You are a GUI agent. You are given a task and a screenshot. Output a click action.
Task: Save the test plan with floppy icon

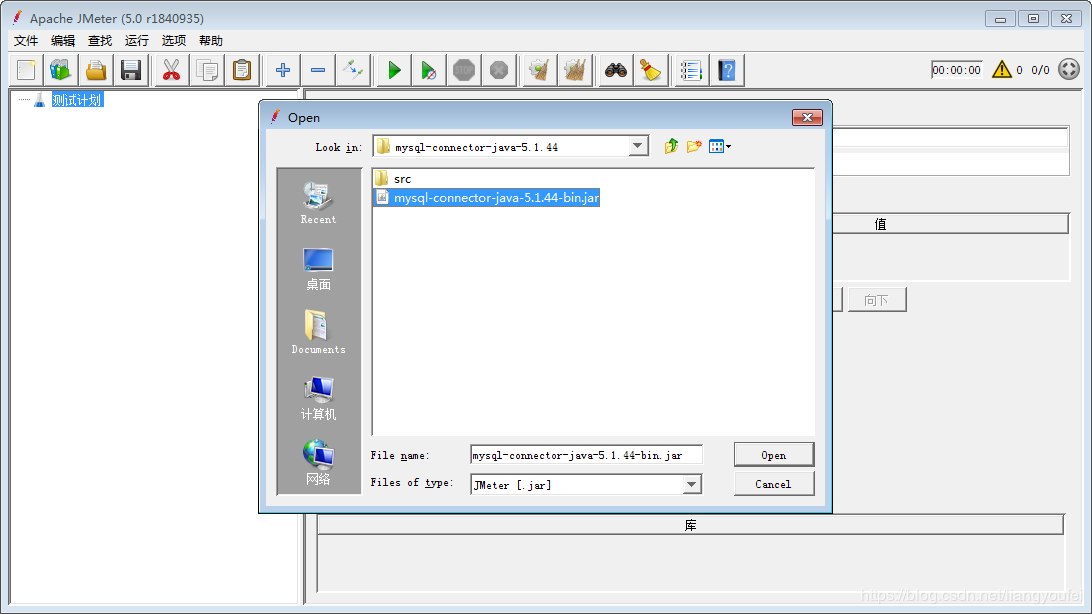click(x=131, y=70)
